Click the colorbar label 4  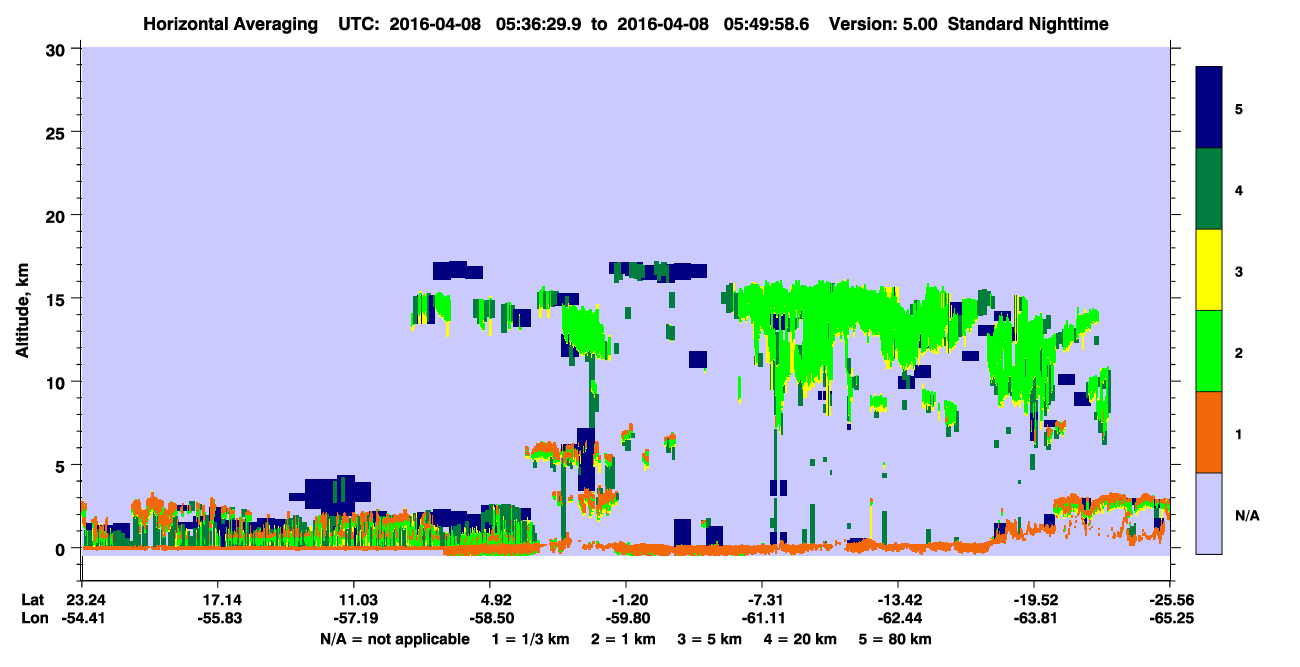coord(1240,189)
